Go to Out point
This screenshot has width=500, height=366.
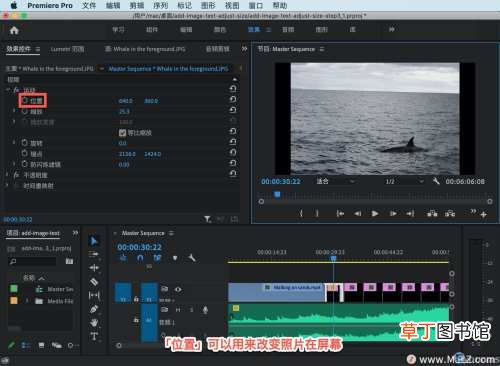[x=411, y=213]
